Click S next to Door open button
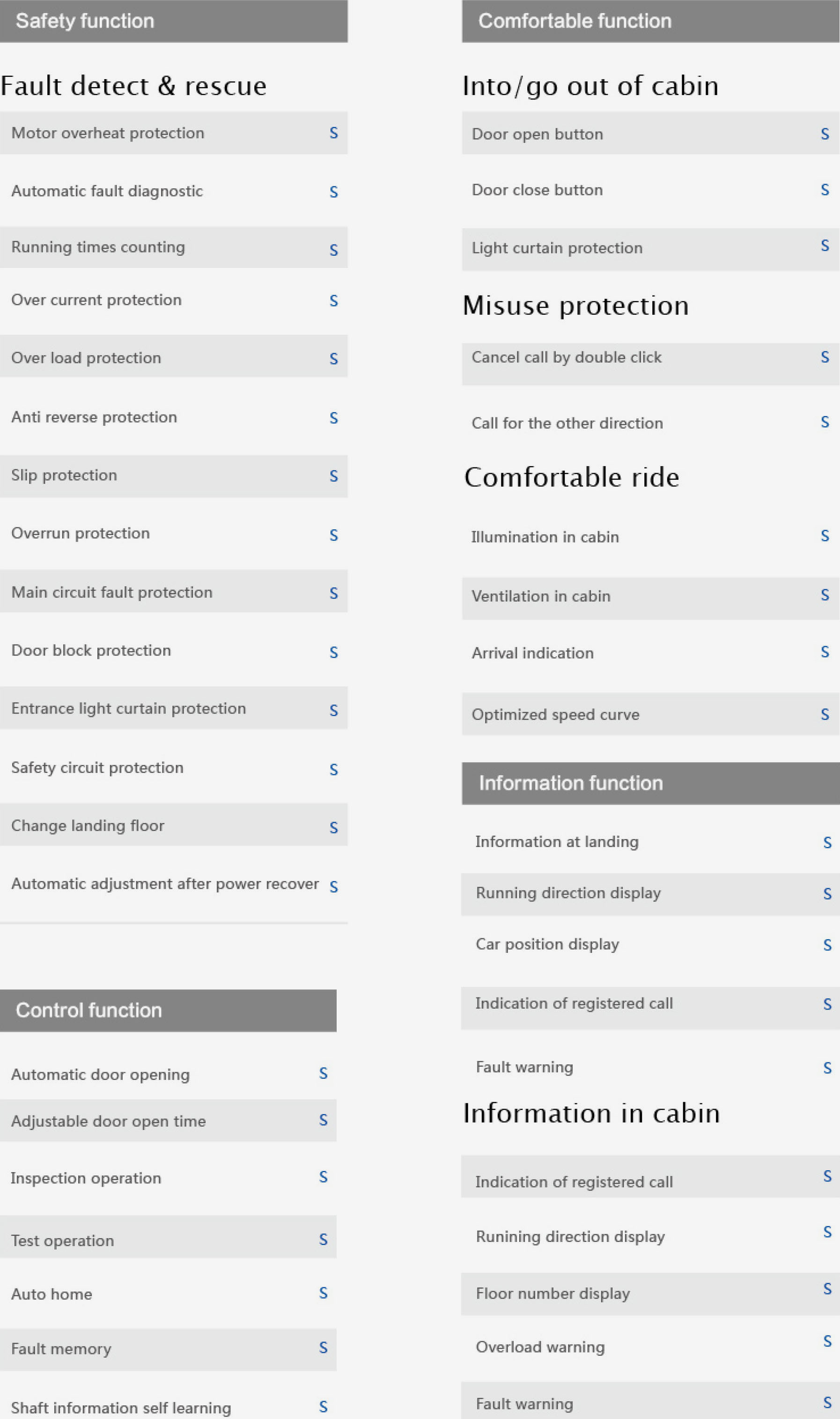Image resolution: width=840 pixels, height=1419 pixels. (x=825, y=134)
